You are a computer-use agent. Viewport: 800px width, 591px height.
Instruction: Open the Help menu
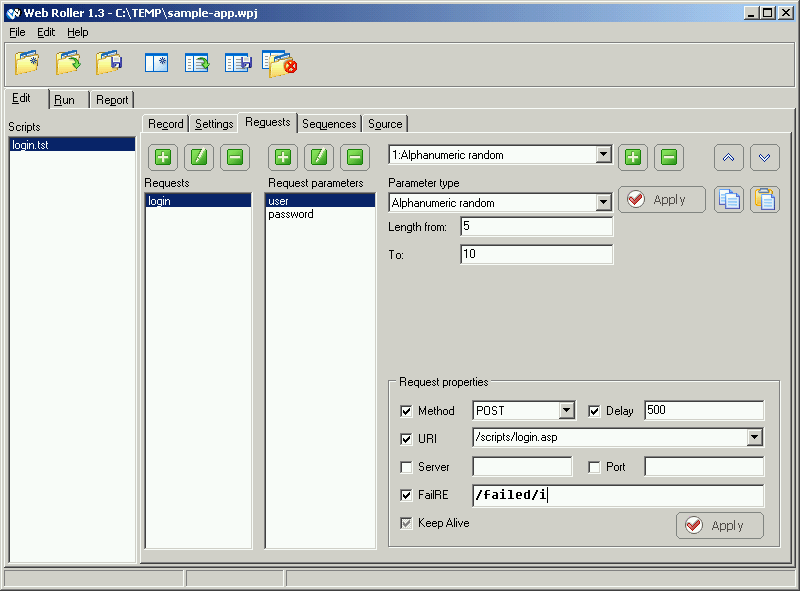[x=78, y=32]
